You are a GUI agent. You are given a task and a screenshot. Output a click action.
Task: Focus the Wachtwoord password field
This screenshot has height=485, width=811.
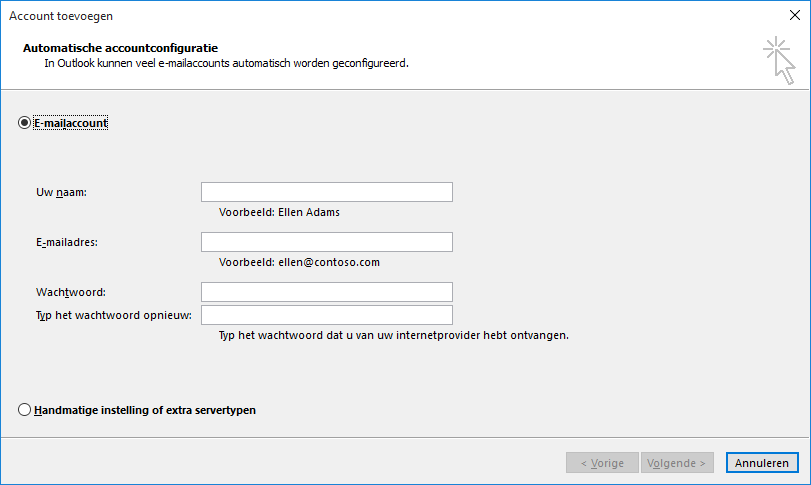(x=326, y=292)
